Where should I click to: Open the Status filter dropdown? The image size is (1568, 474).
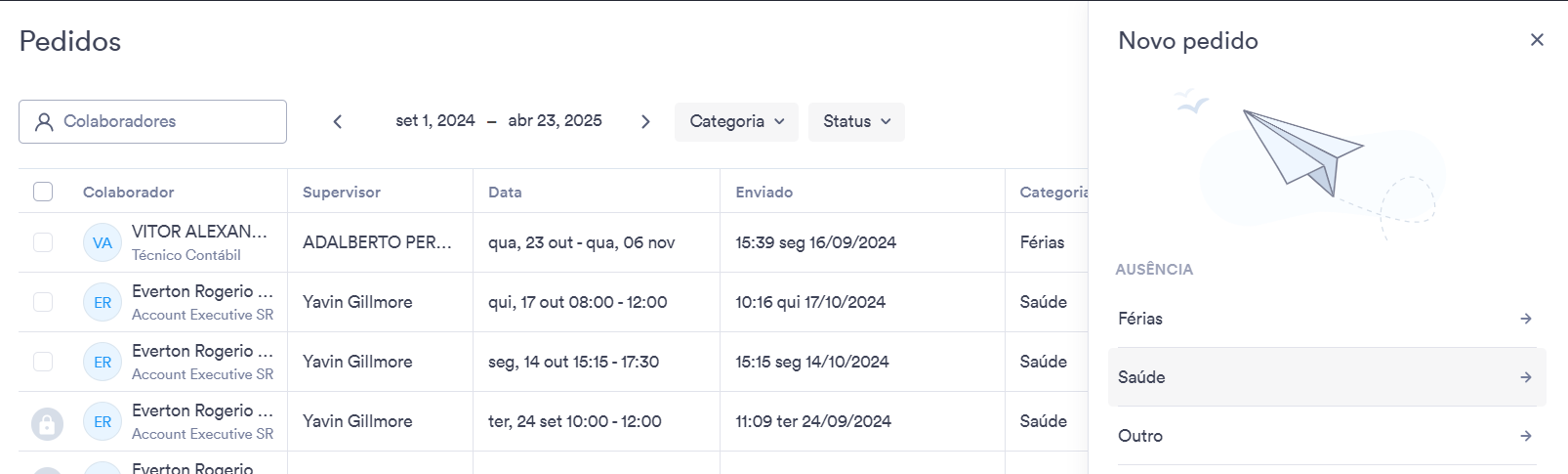point(856,121)
